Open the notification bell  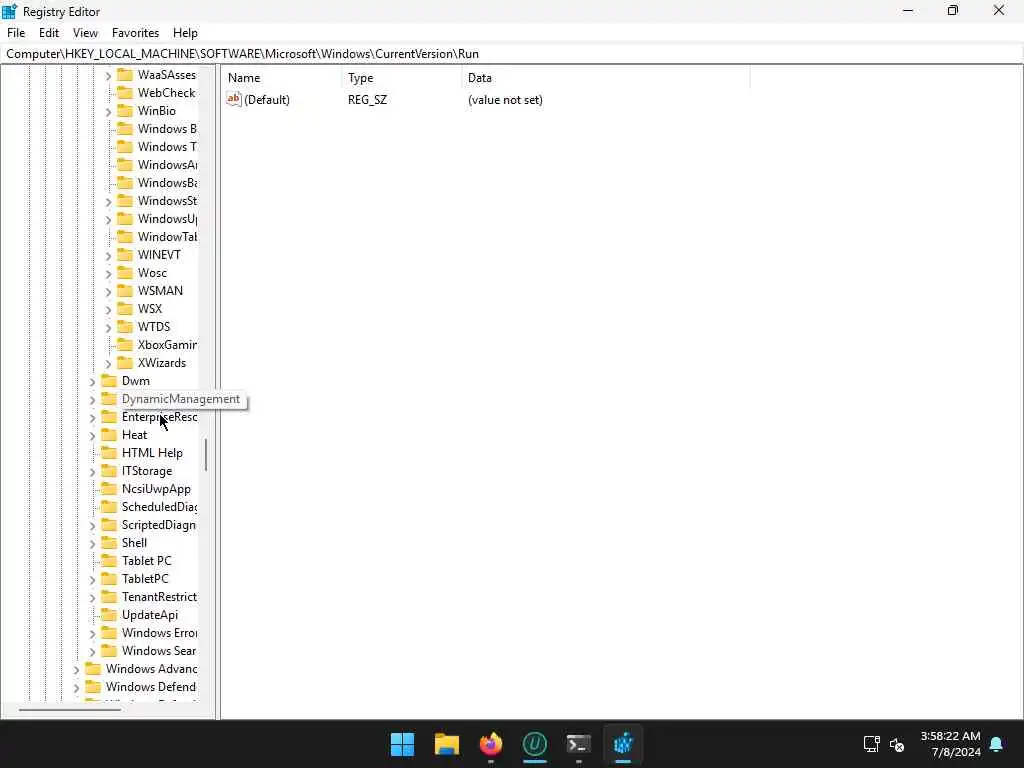997,744
